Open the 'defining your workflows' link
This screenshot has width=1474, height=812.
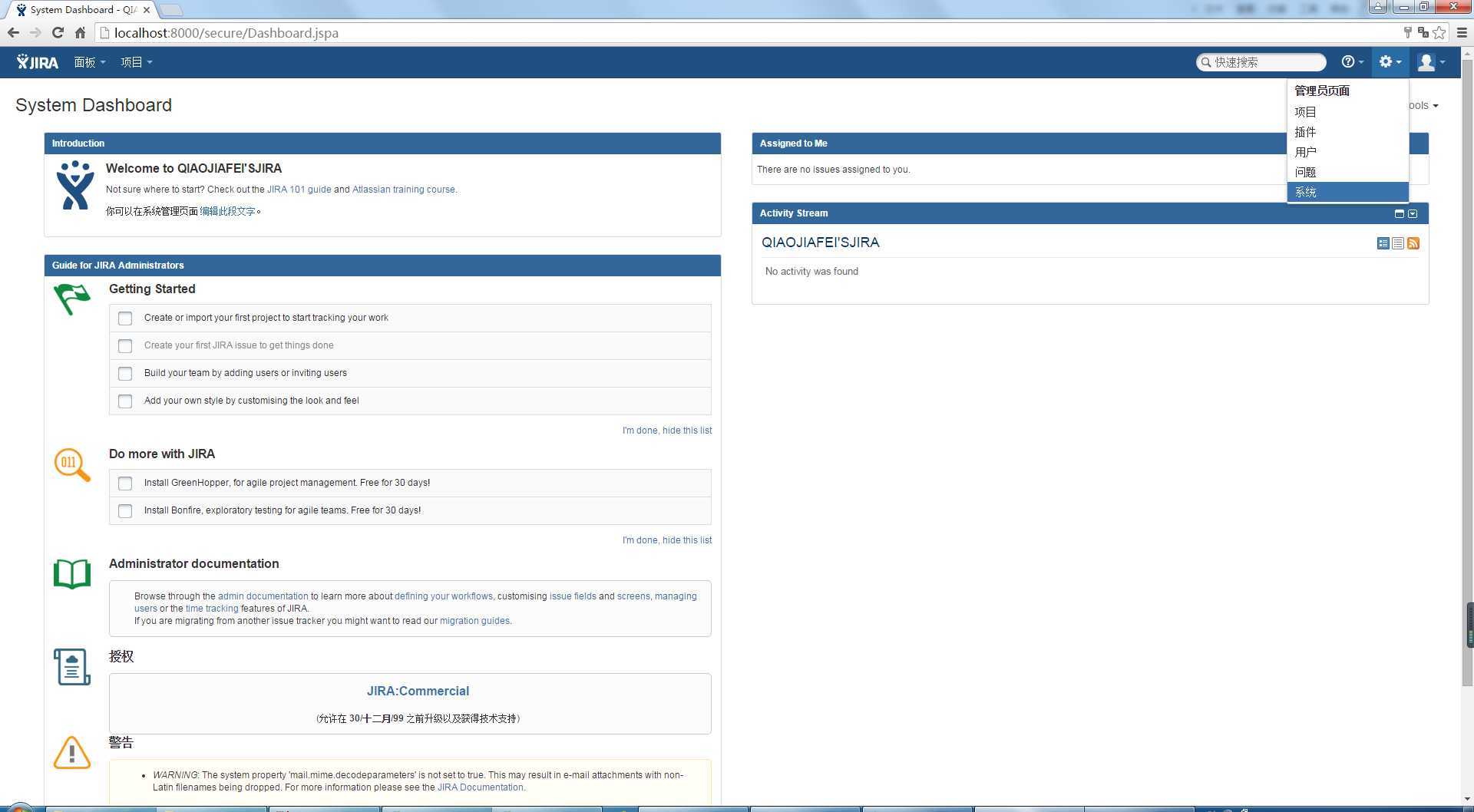tap(443, 596)
